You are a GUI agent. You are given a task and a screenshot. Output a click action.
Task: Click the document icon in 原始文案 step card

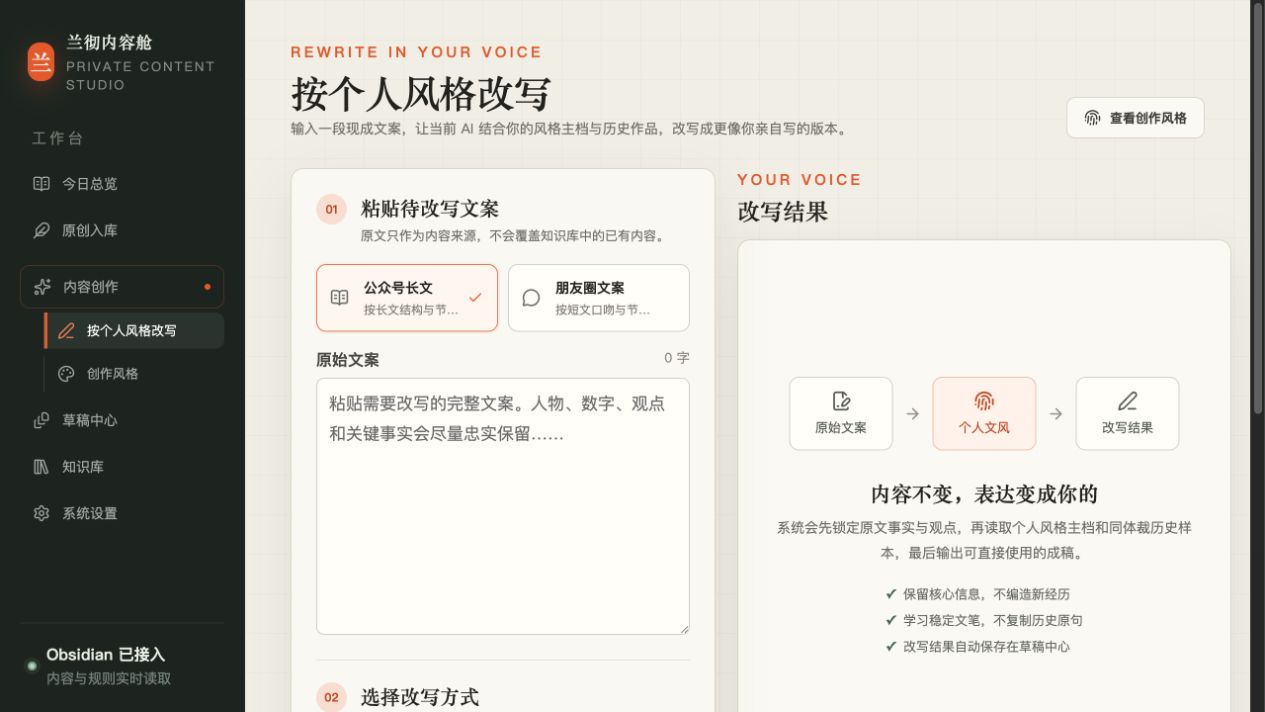point(841,401)
